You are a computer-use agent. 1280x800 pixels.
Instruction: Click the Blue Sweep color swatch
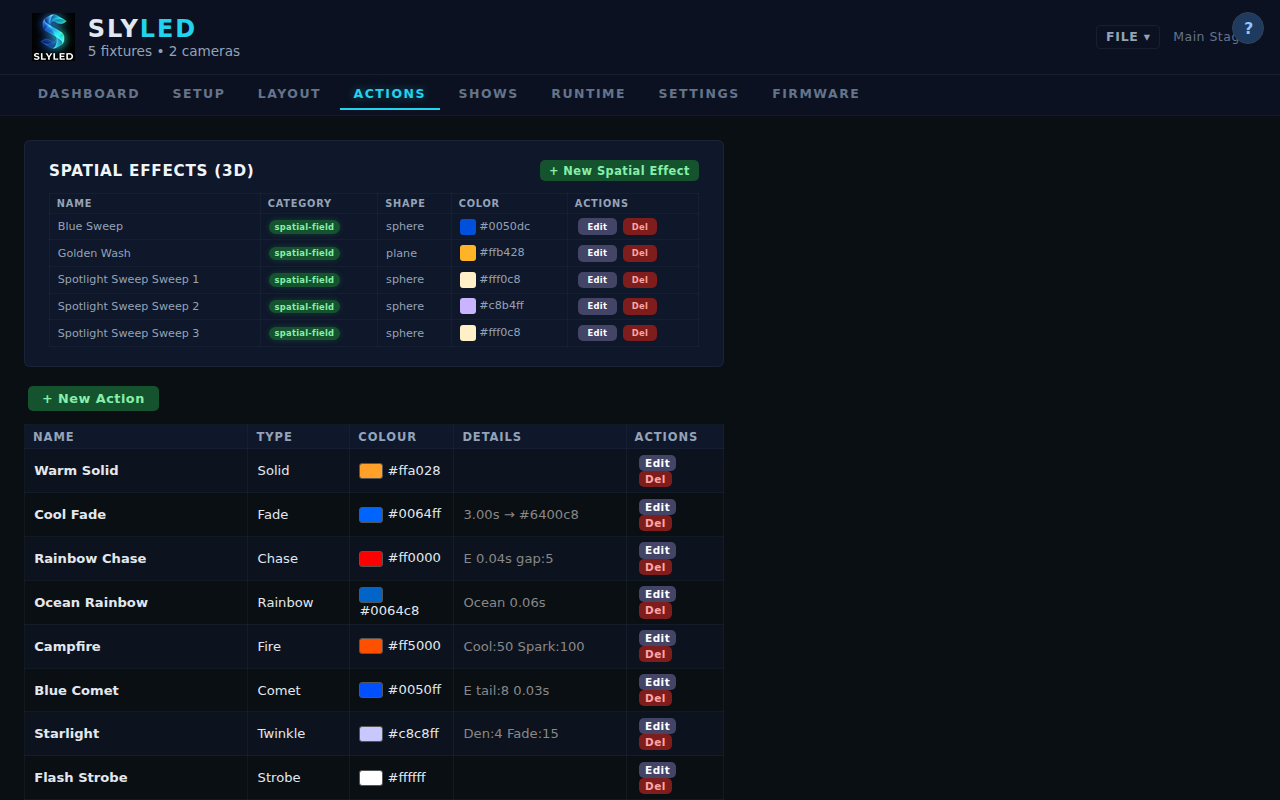point(467,227)
